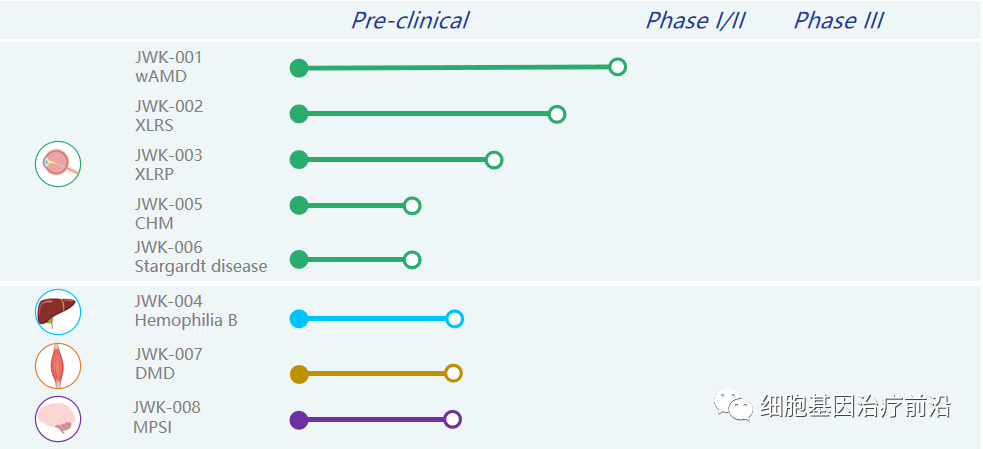Click the JWK-001 progress bar hollow endpoint
Viewport: 983px width, 449px height.
(618, 67)
